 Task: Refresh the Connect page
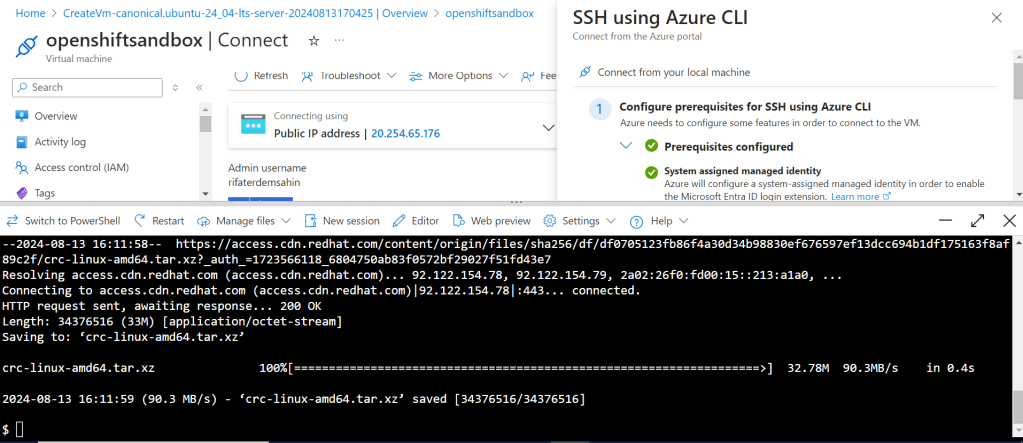[x=261, y=76]
